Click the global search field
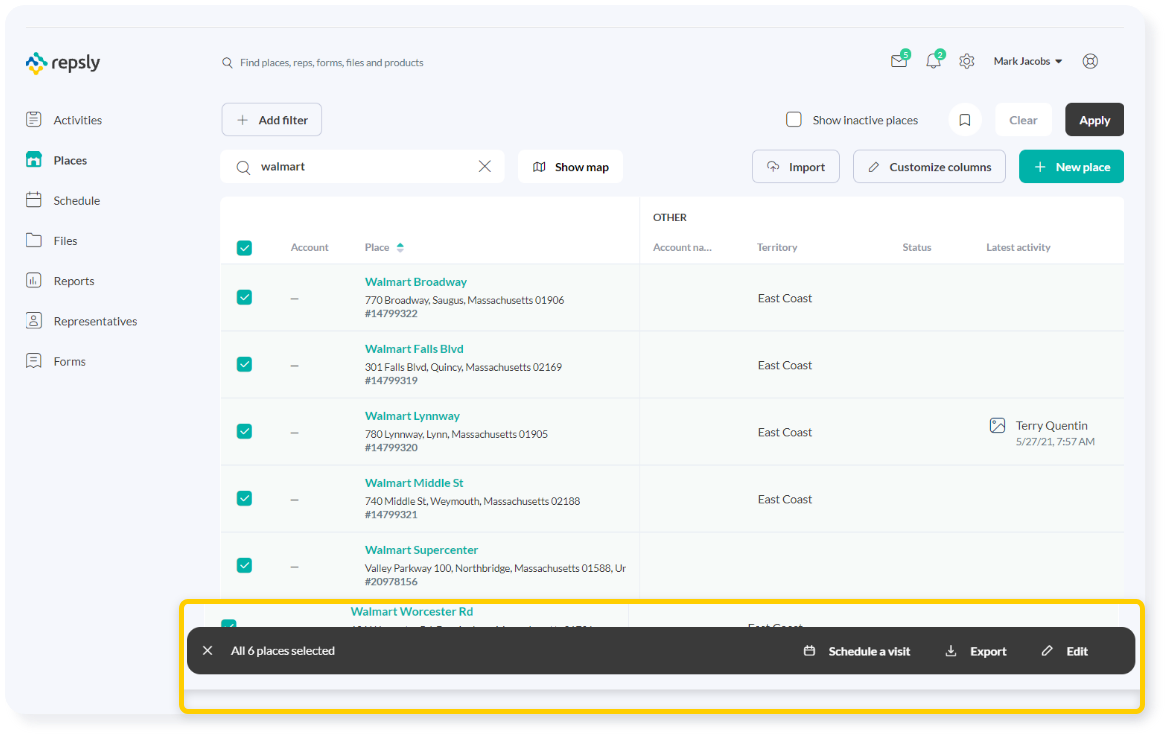The image size is (1170, 739). pyautogui.click(x=331, y=63)
